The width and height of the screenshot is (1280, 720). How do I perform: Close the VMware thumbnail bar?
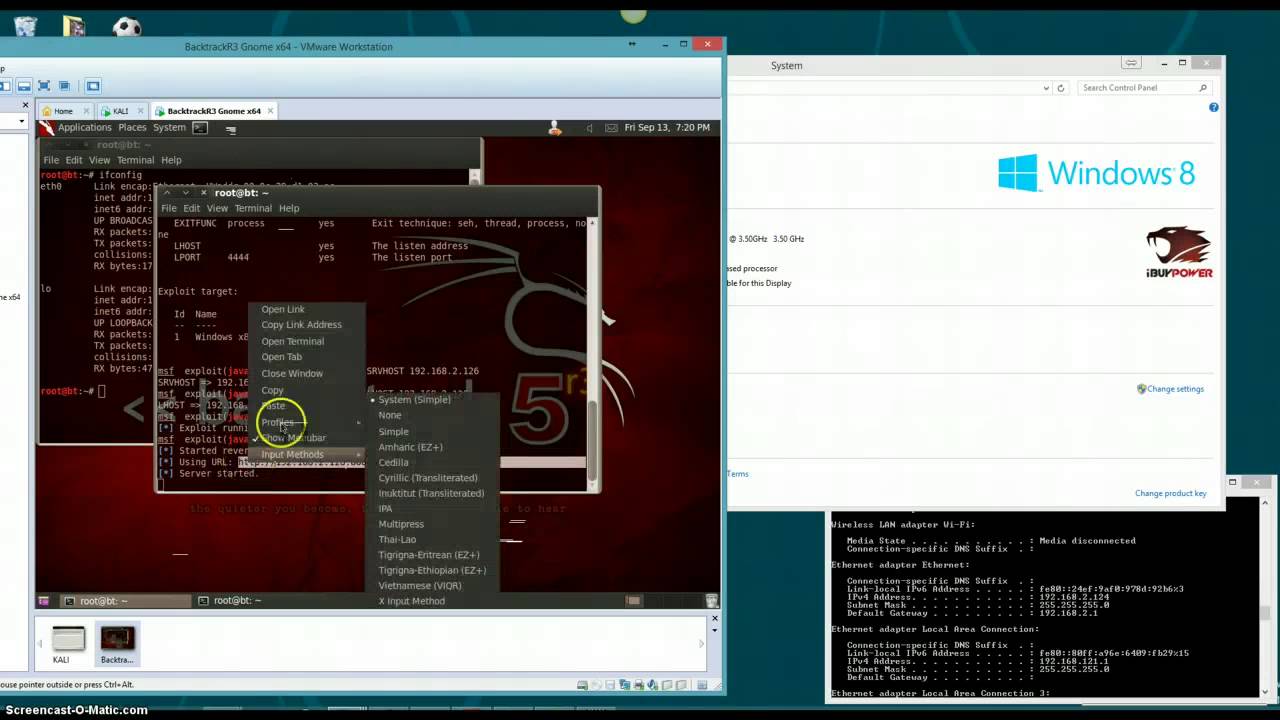714,618
